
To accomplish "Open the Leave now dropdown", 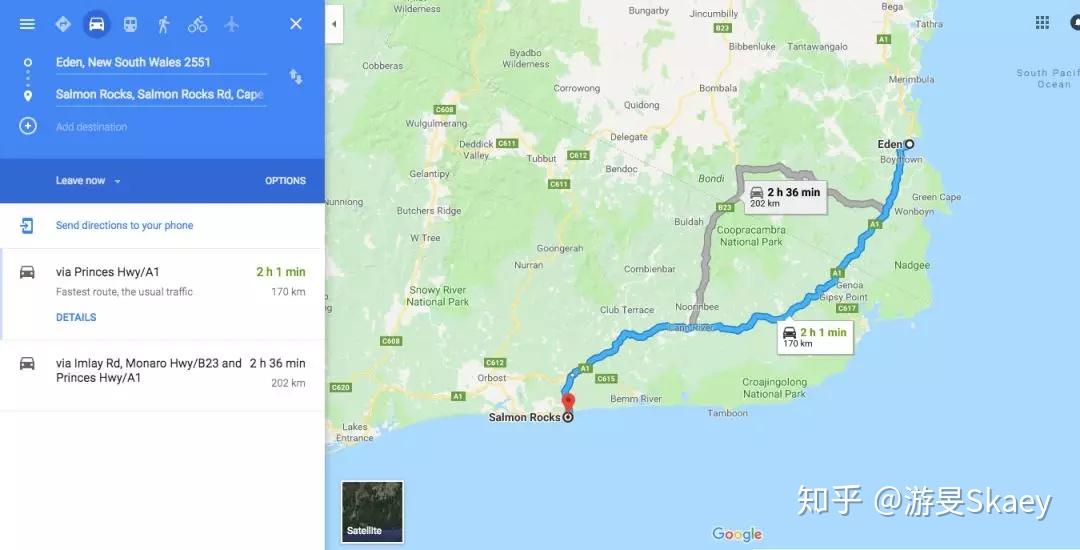I will click(88, 180).
